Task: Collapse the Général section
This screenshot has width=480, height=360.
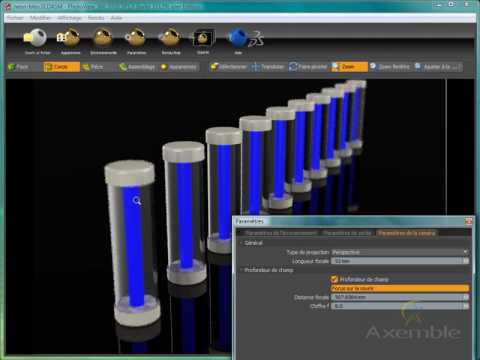Action: [253, 243]
